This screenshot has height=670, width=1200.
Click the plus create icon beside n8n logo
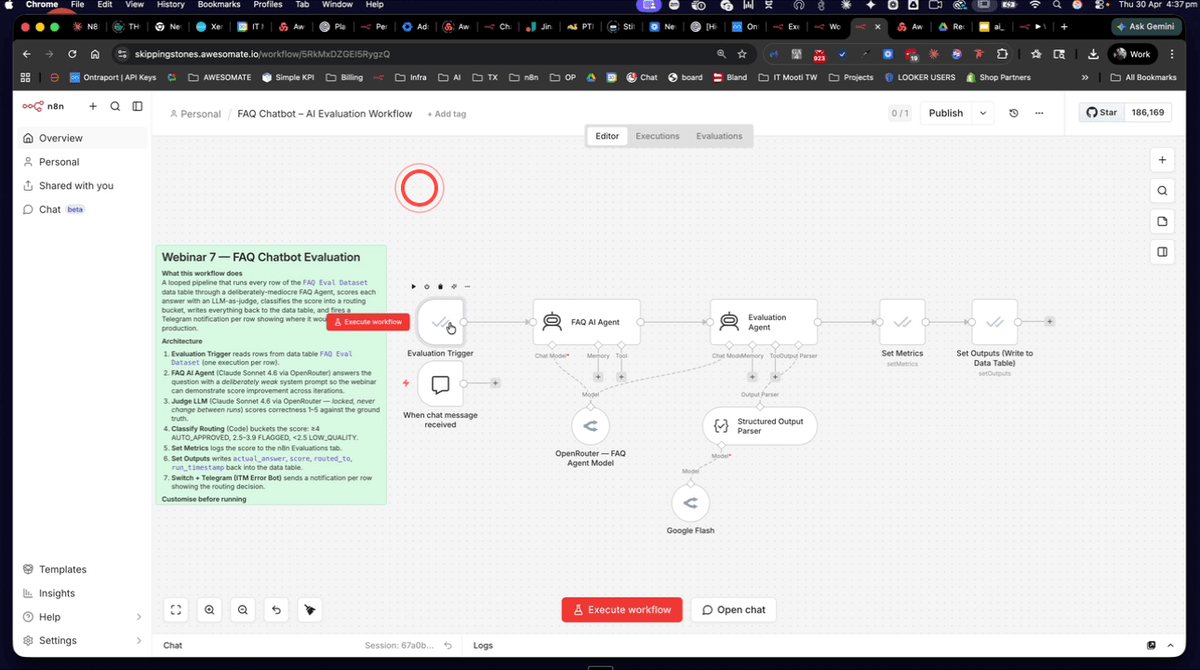93,106
